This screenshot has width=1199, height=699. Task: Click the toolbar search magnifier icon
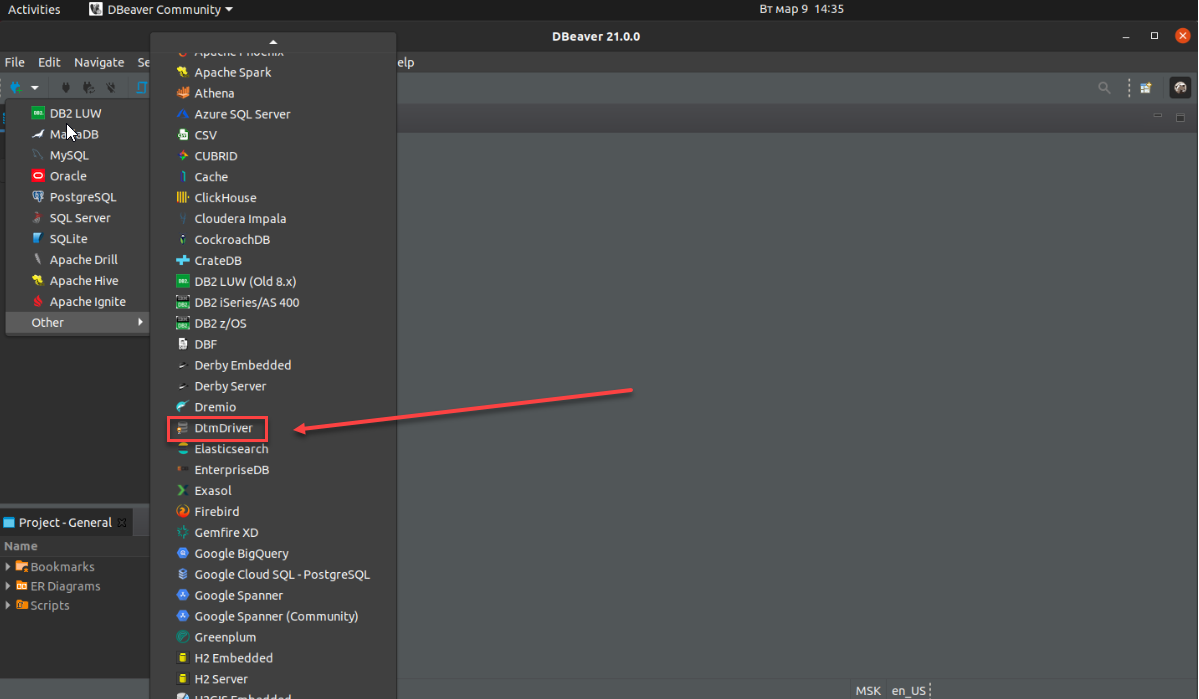click(x=1104, y=88)
